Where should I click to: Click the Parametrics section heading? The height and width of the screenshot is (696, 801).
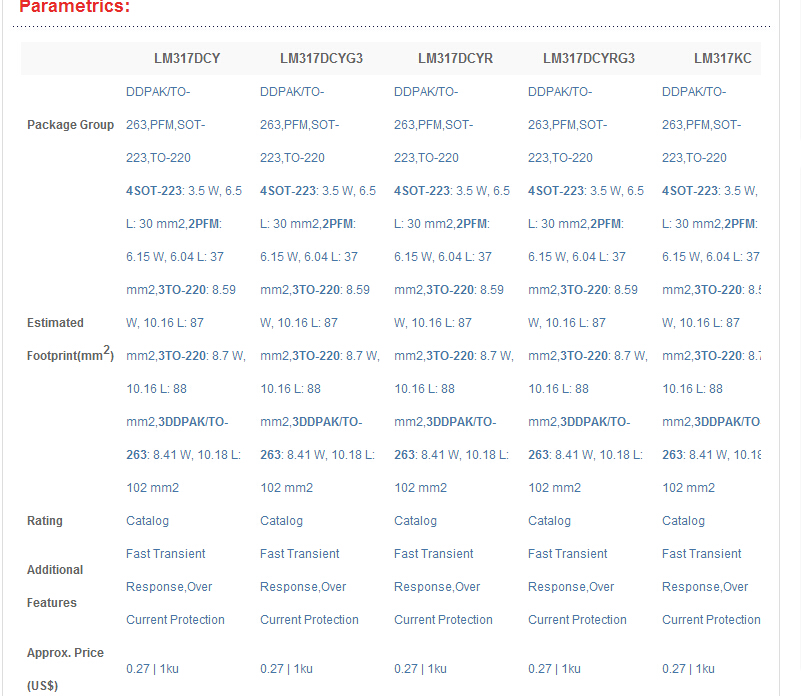(74, 8)
